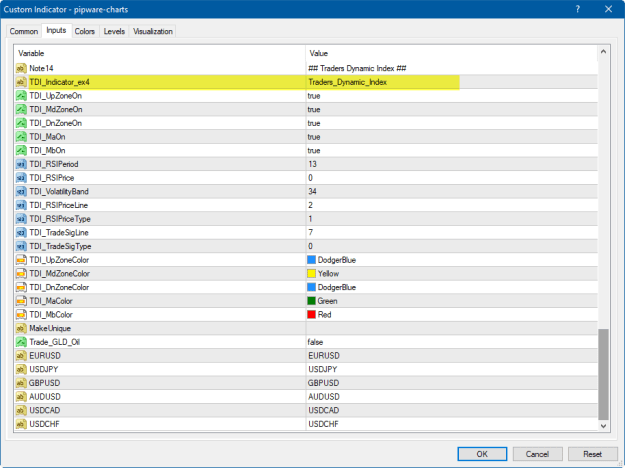
Task: Click the string icon beside AUDUSD variable
Action: 21,397
